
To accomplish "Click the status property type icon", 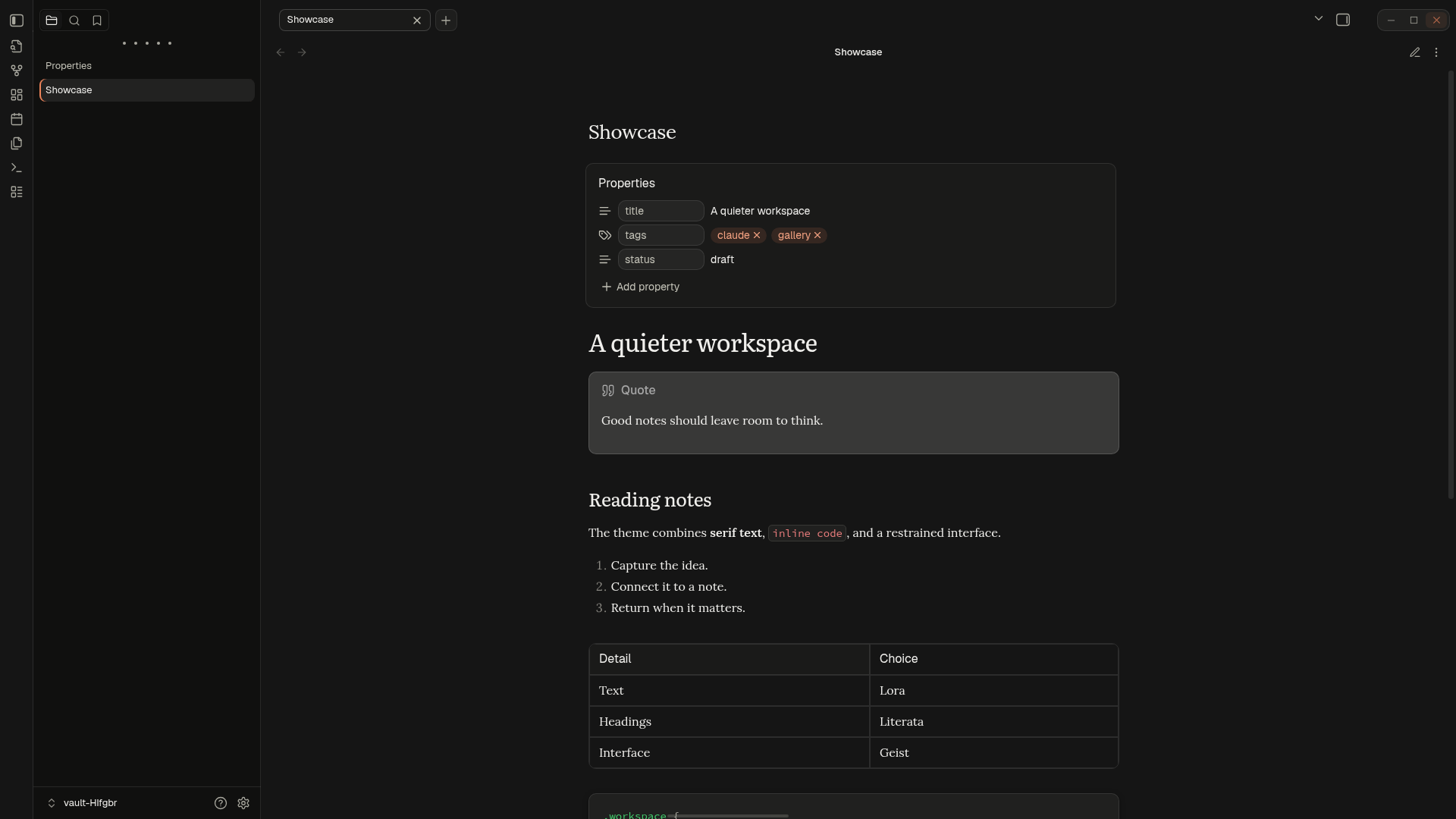I will point(604,259).
